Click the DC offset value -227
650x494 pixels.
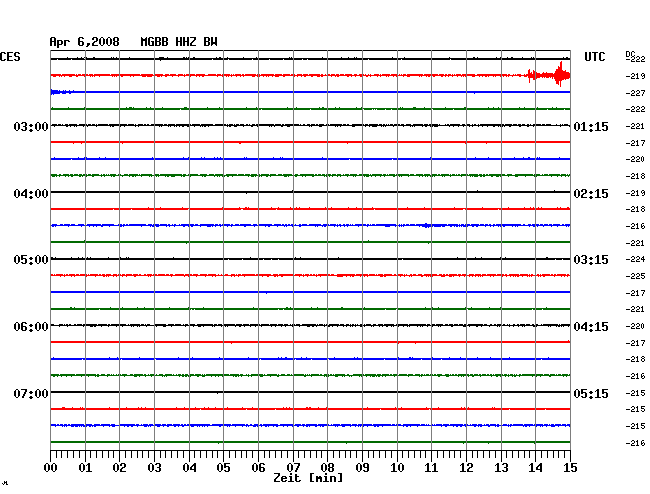pos(635,93)
